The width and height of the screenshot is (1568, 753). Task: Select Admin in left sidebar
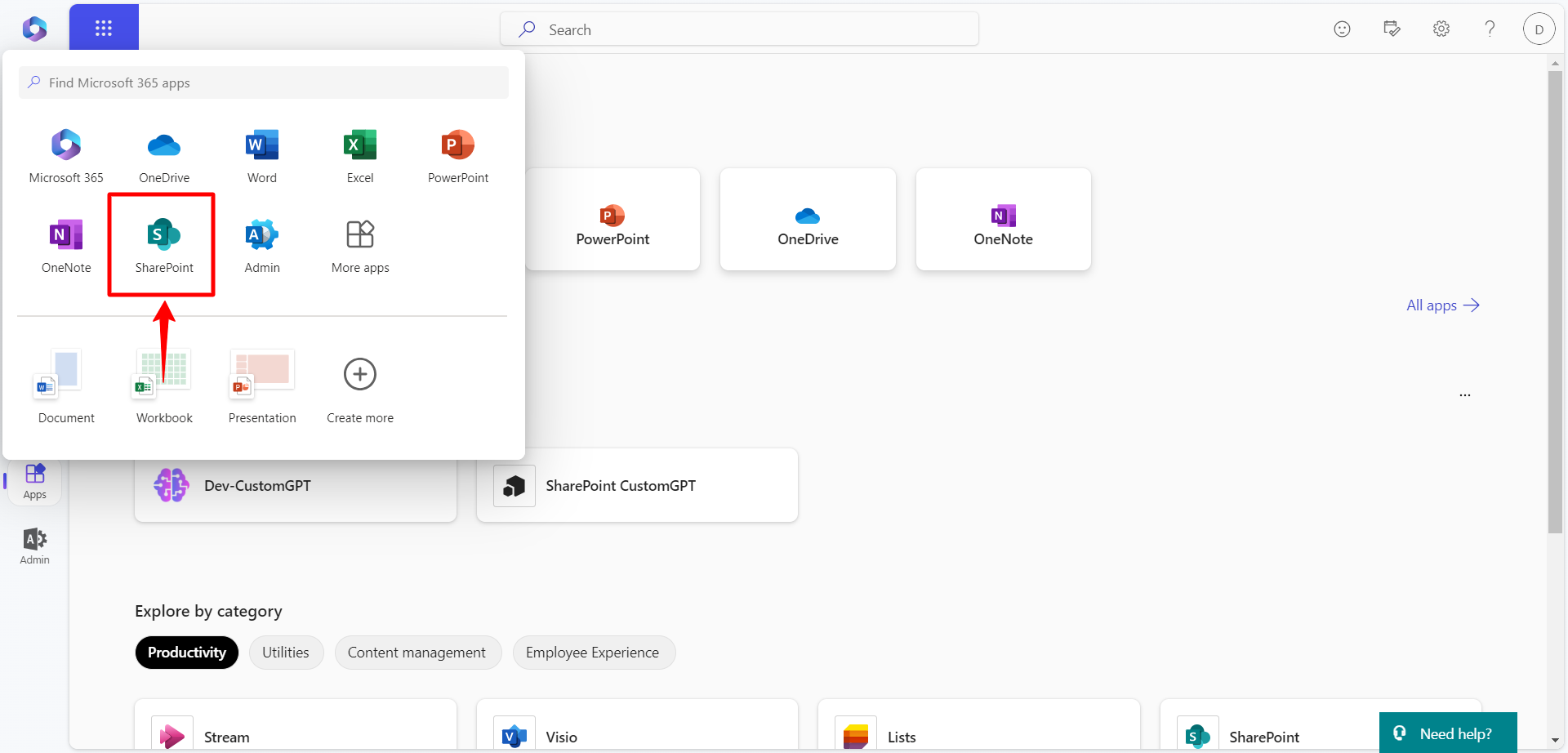(x=35, y=546)
